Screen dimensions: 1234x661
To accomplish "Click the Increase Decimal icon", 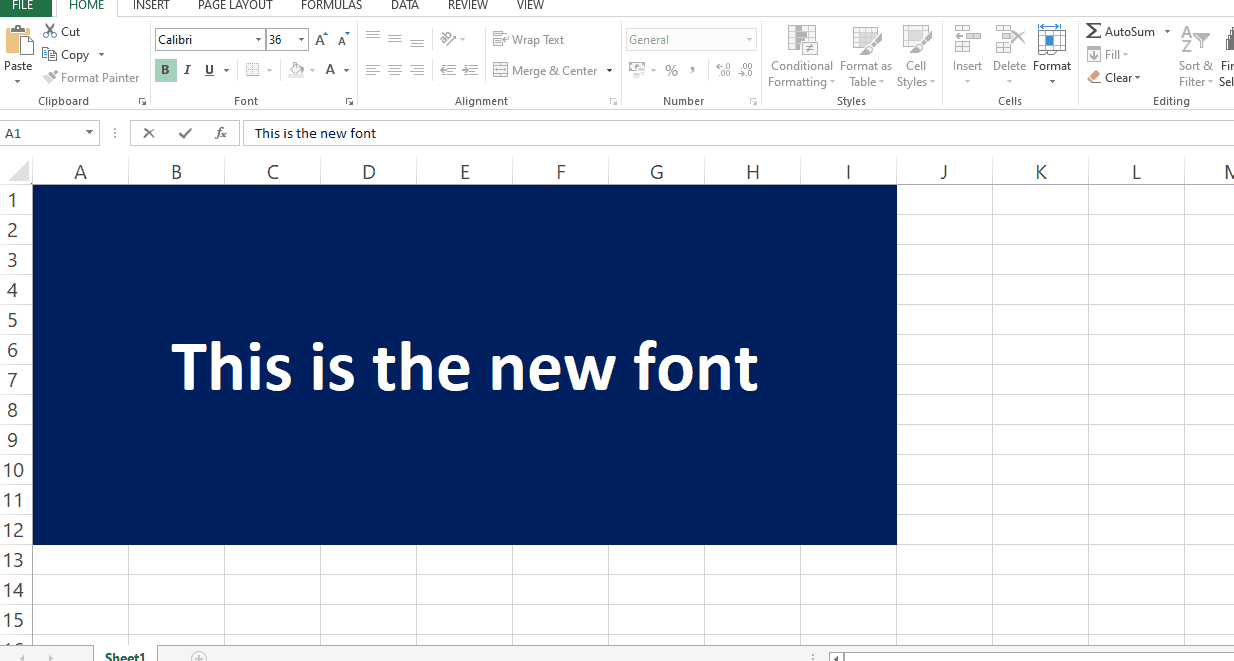I will click(722, 70).
